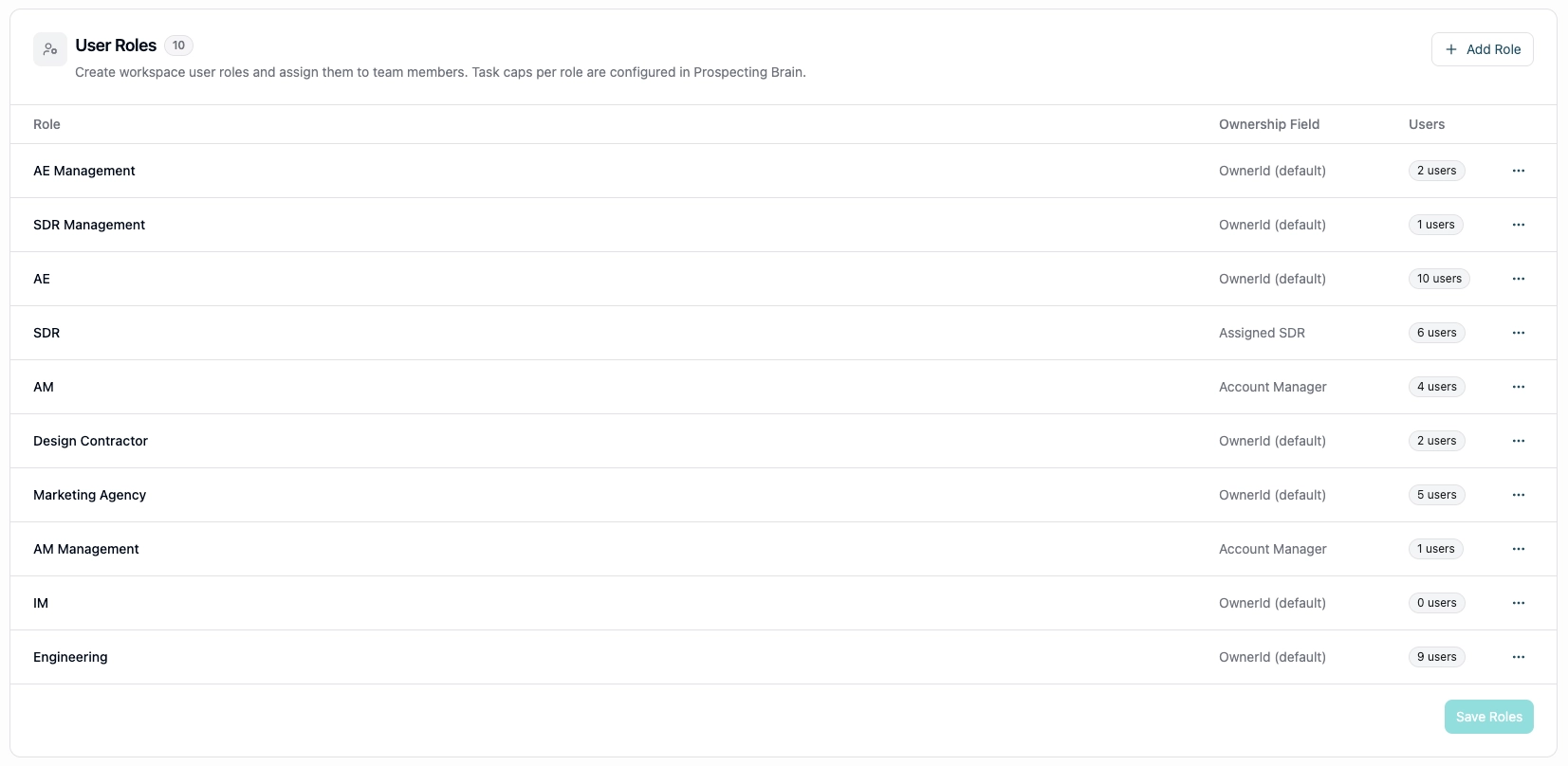Click the 0 users badge for IM
Image resolution: width=1568 pixels, height=766 pixels.
coord(1436,603)
